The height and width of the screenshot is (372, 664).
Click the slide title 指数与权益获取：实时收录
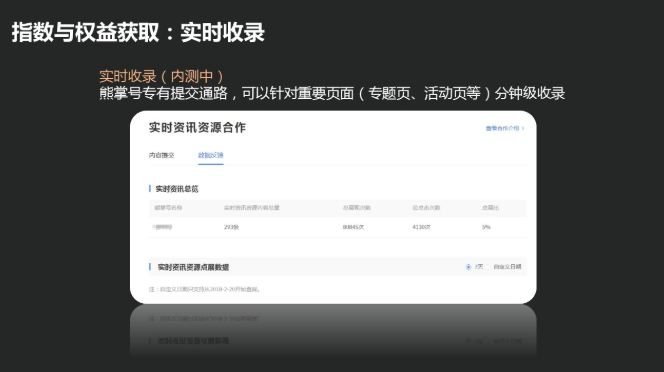pyautogui.click(x=138, y=32)
